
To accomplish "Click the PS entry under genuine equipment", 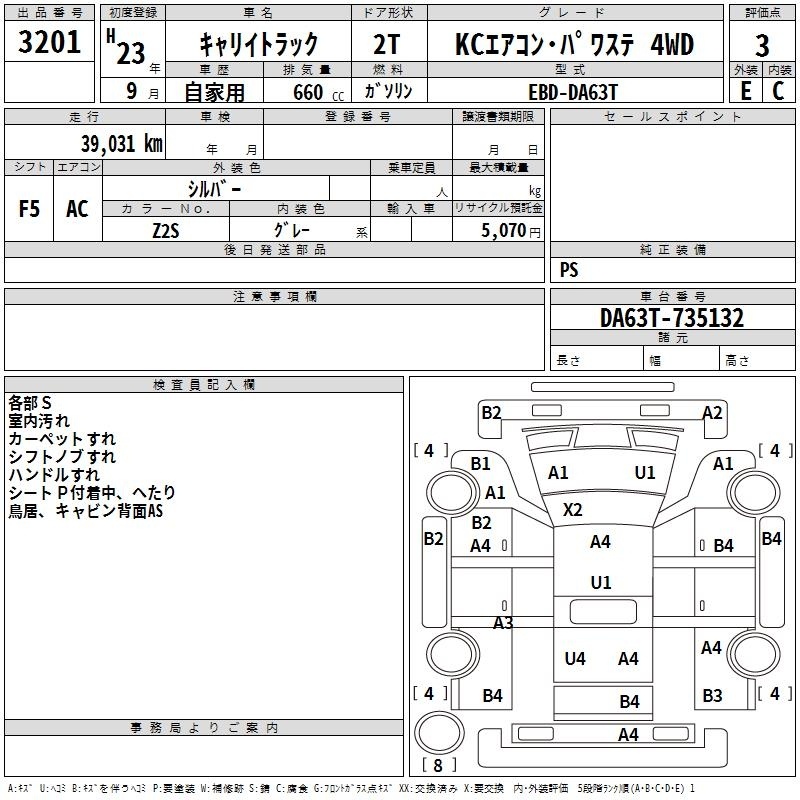I will (x=569, y=270).
